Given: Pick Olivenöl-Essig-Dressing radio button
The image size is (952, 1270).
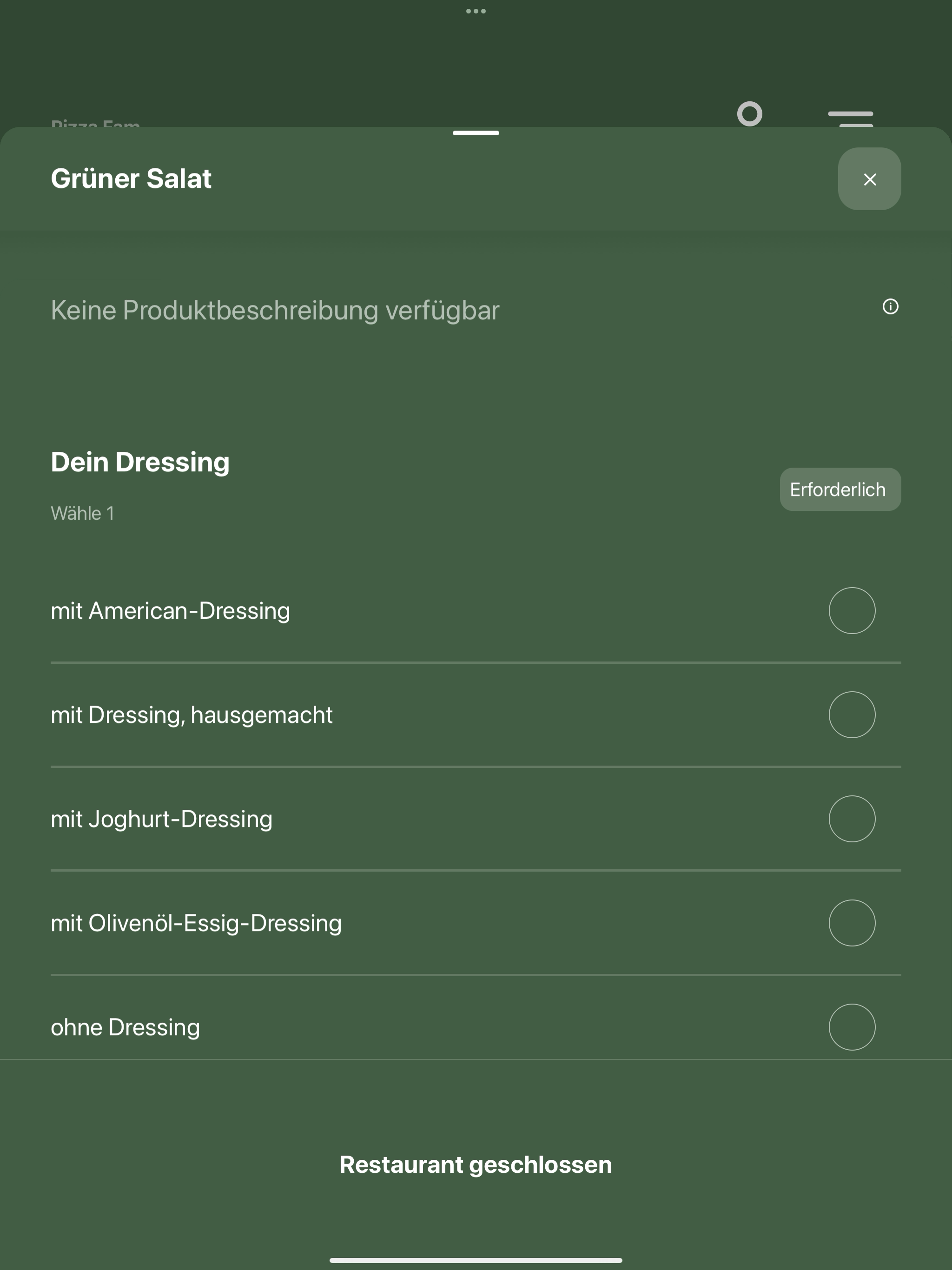Looking at the screenshot, I should point(852,923).
